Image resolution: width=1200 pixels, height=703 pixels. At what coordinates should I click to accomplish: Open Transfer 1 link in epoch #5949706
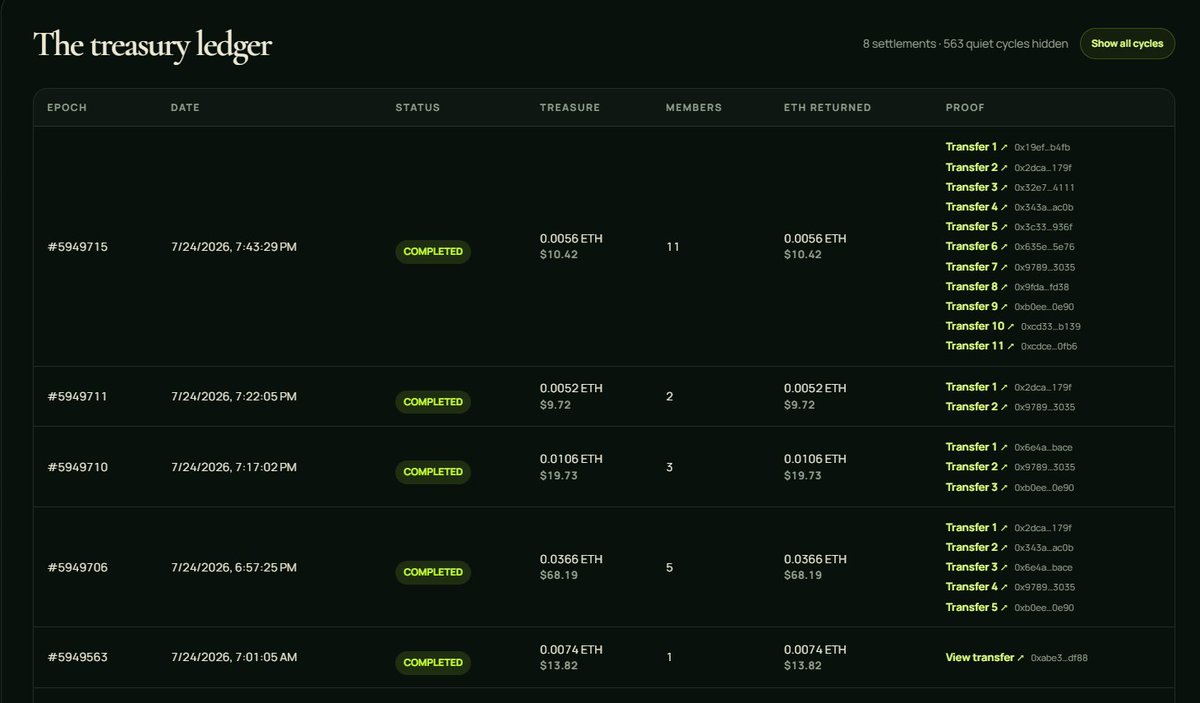(x=977, y=527)
